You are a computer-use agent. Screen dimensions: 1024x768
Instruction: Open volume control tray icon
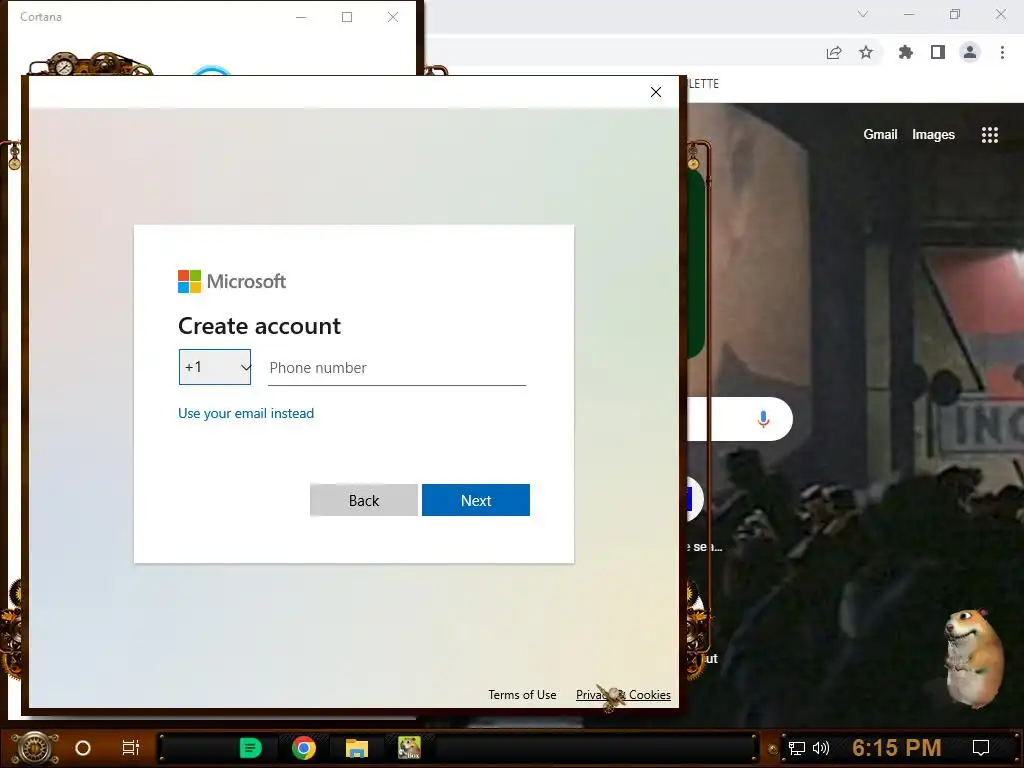coord(821,748)
